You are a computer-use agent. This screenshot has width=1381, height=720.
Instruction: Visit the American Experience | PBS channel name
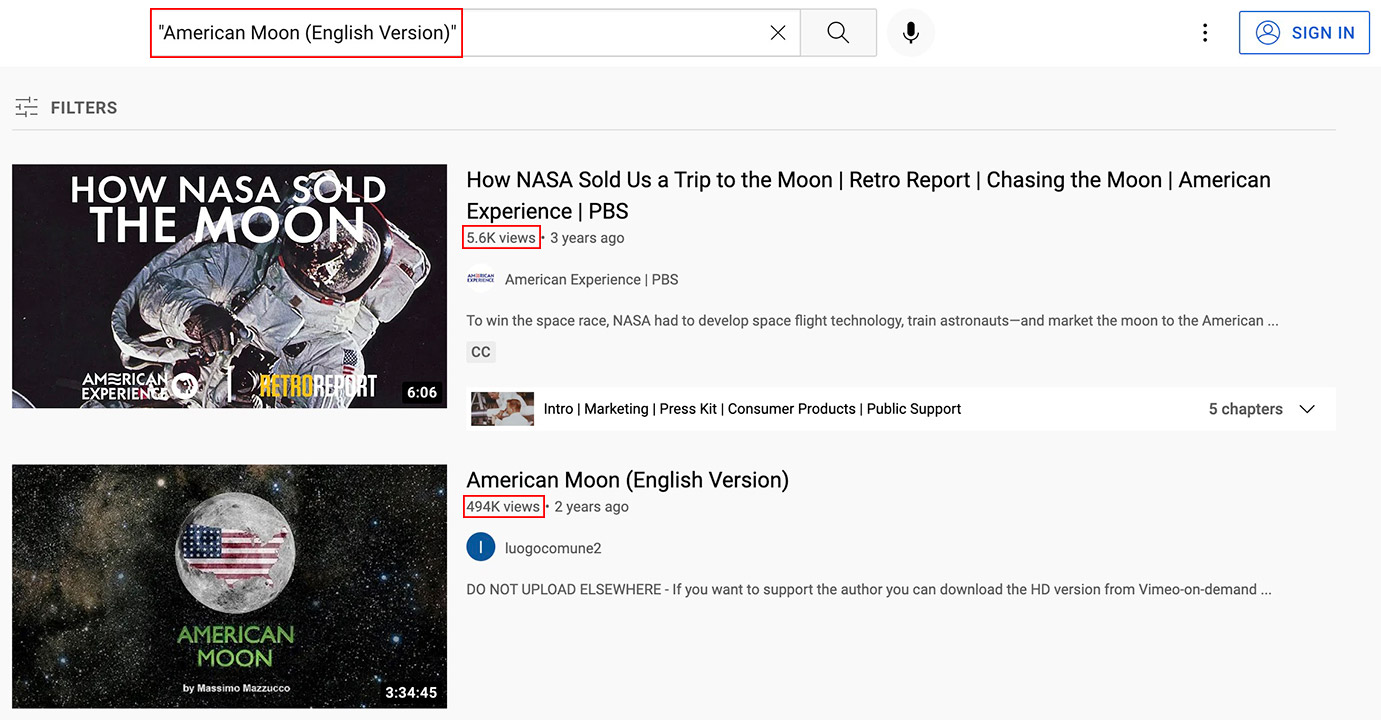pyautogui.click(x=592, y=280)
